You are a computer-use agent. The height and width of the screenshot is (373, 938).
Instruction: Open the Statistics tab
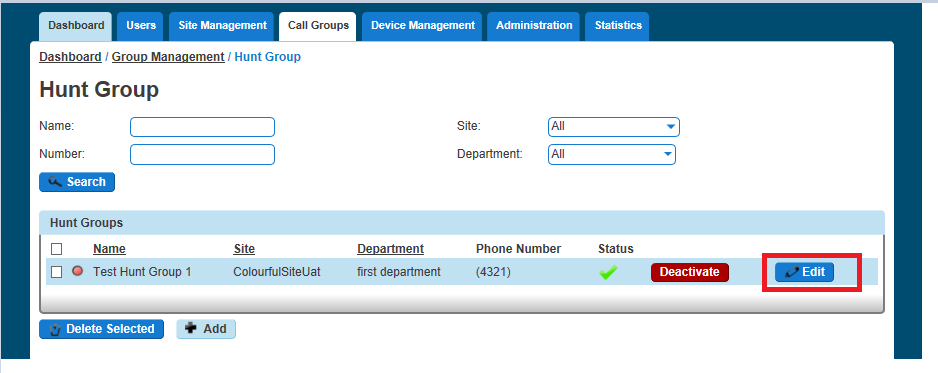(x=617, y=26)
